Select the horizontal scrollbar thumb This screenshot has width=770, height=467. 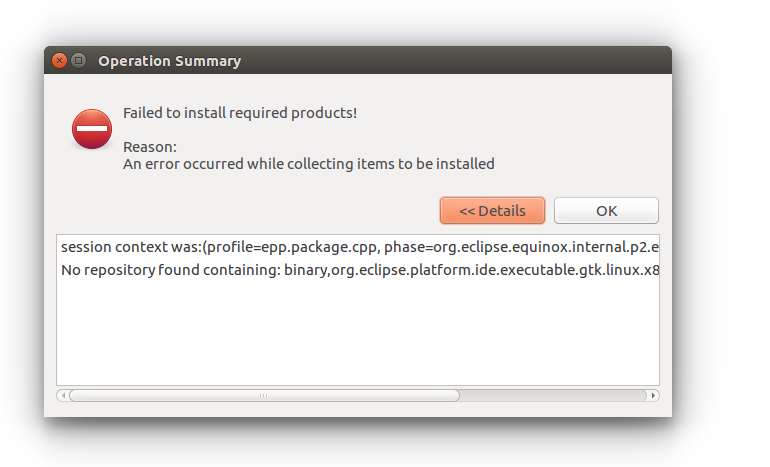coord(264,395)
